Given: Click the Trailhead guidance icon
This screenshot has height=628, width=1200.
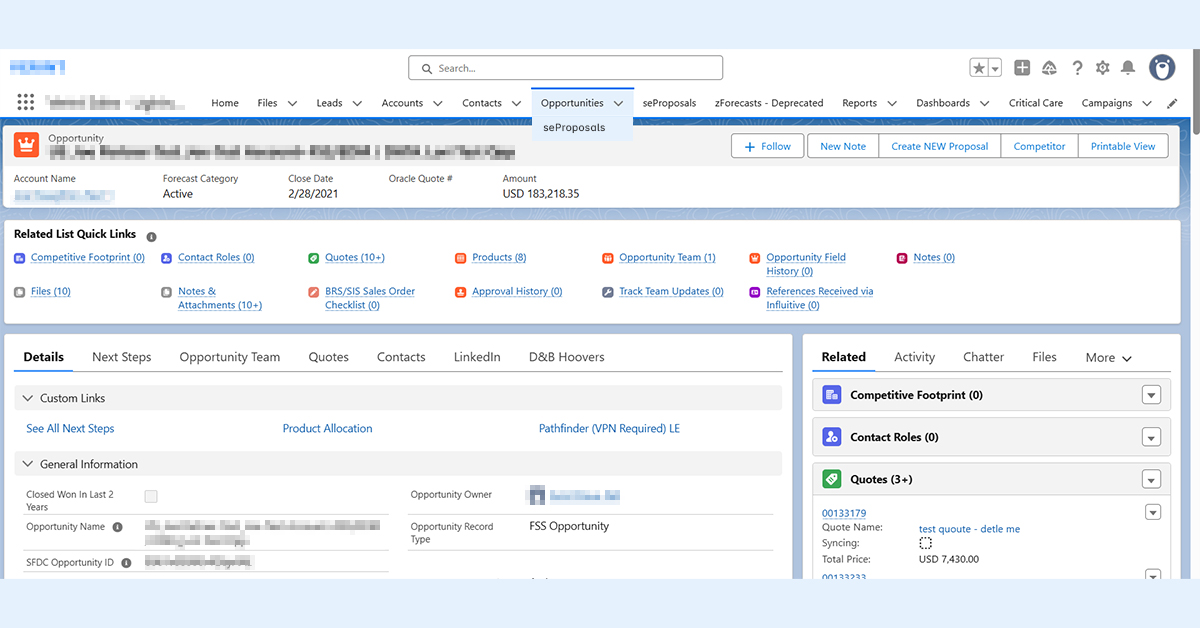Looking at the screenshot, I should (x=1049, y=68).
